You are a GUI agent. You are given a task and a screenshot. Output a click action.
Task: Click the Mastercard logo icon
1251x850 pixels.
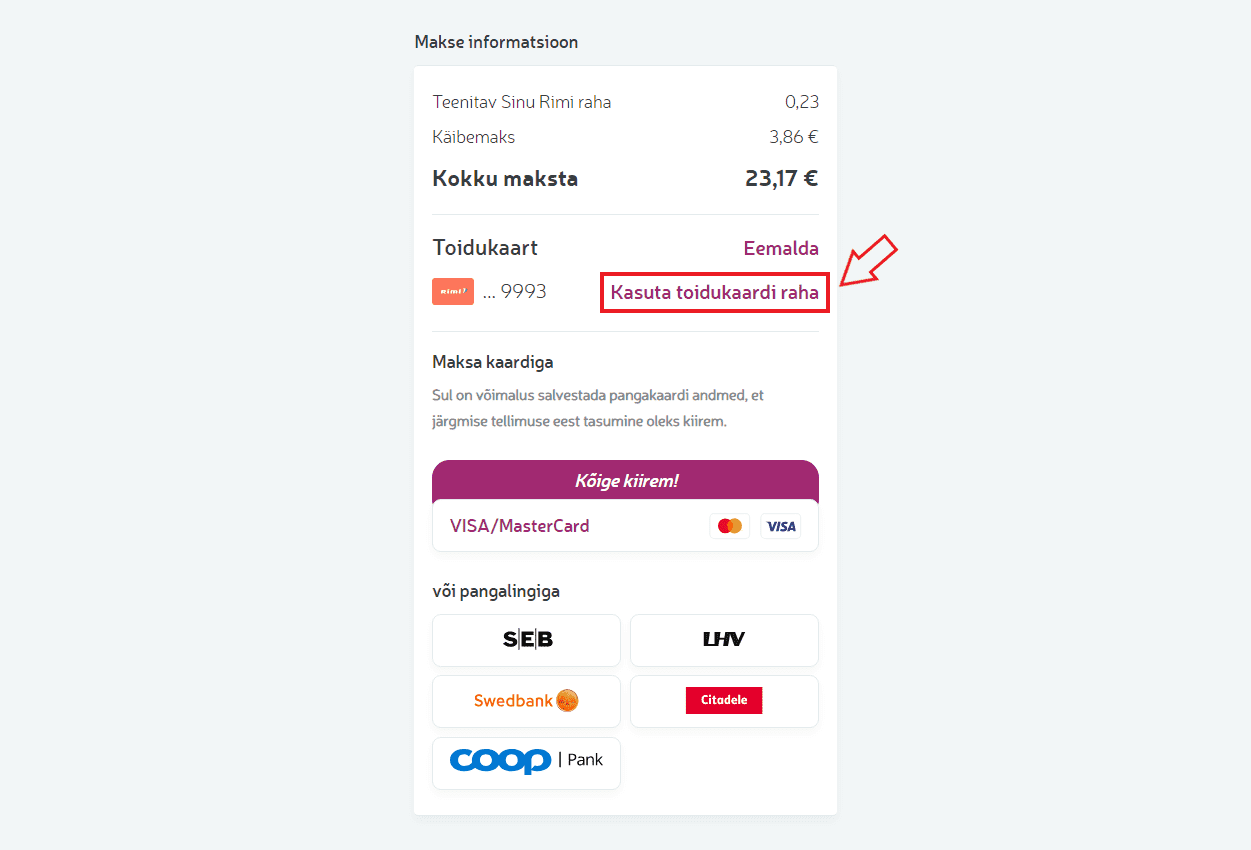[x=730, y=526]
